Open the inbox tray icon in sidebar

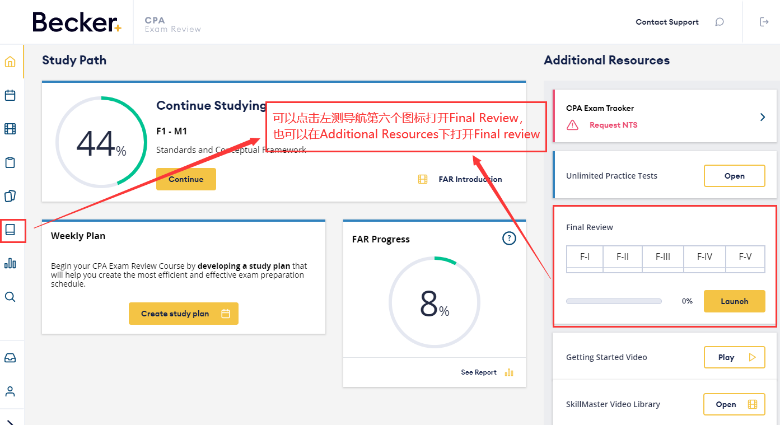coord(11,357)
